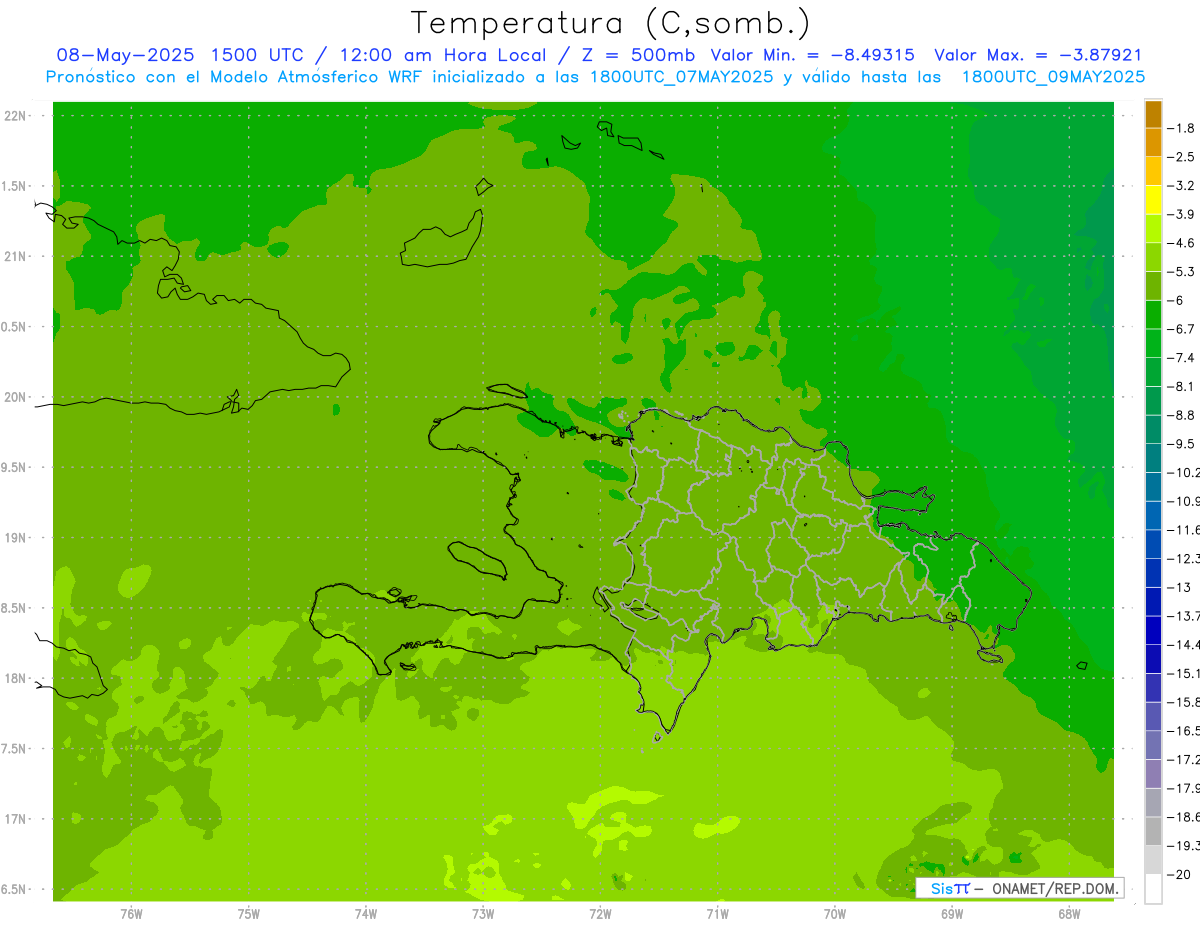Image resolution: width=1200 pixels, height=927 pixels.
Task: Click the -3.2 legend value
Action: (x=1181, y=186)
